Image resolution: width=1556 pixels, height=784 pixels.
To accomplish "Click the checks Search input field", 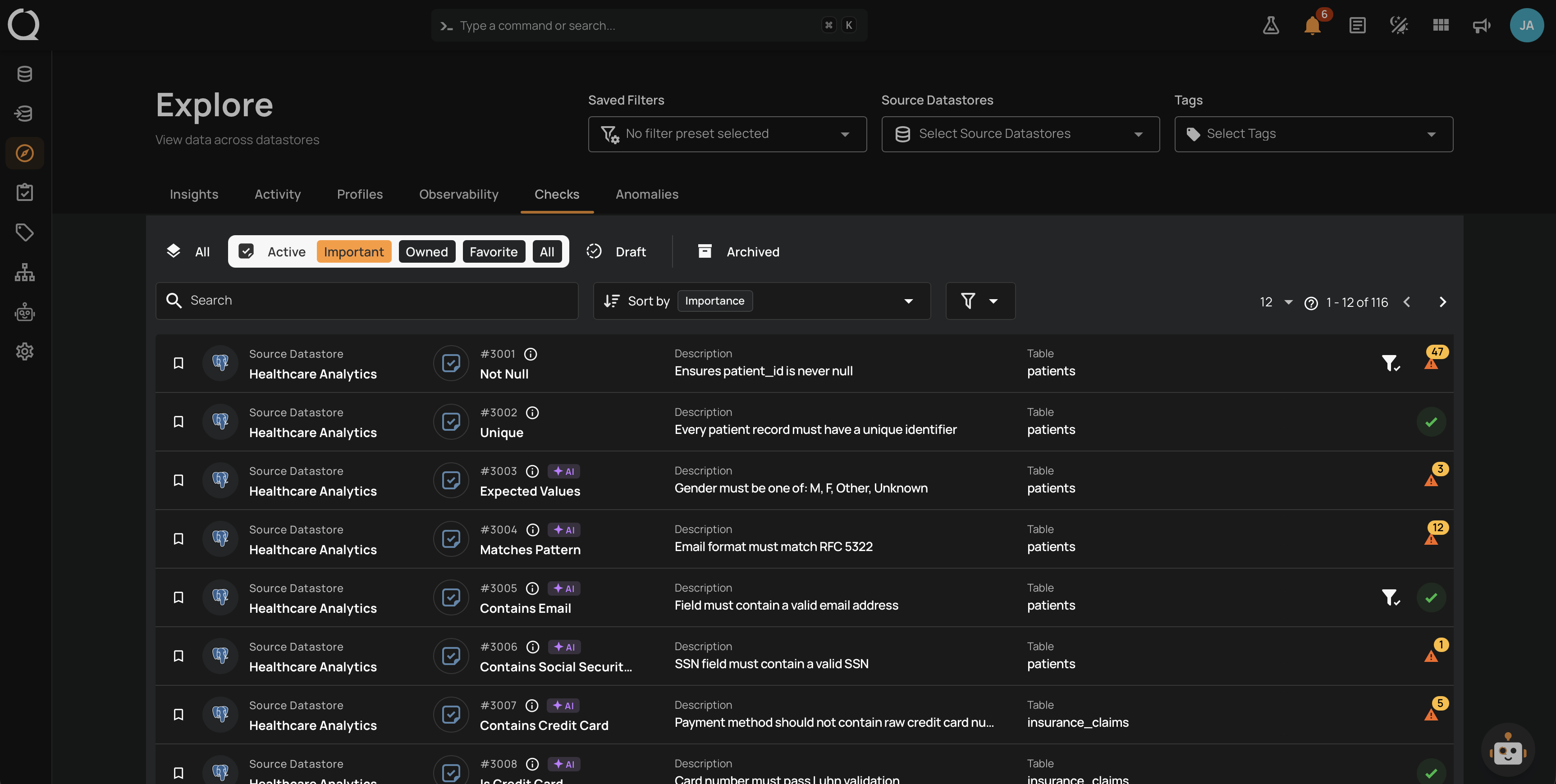I will point(366,301).
